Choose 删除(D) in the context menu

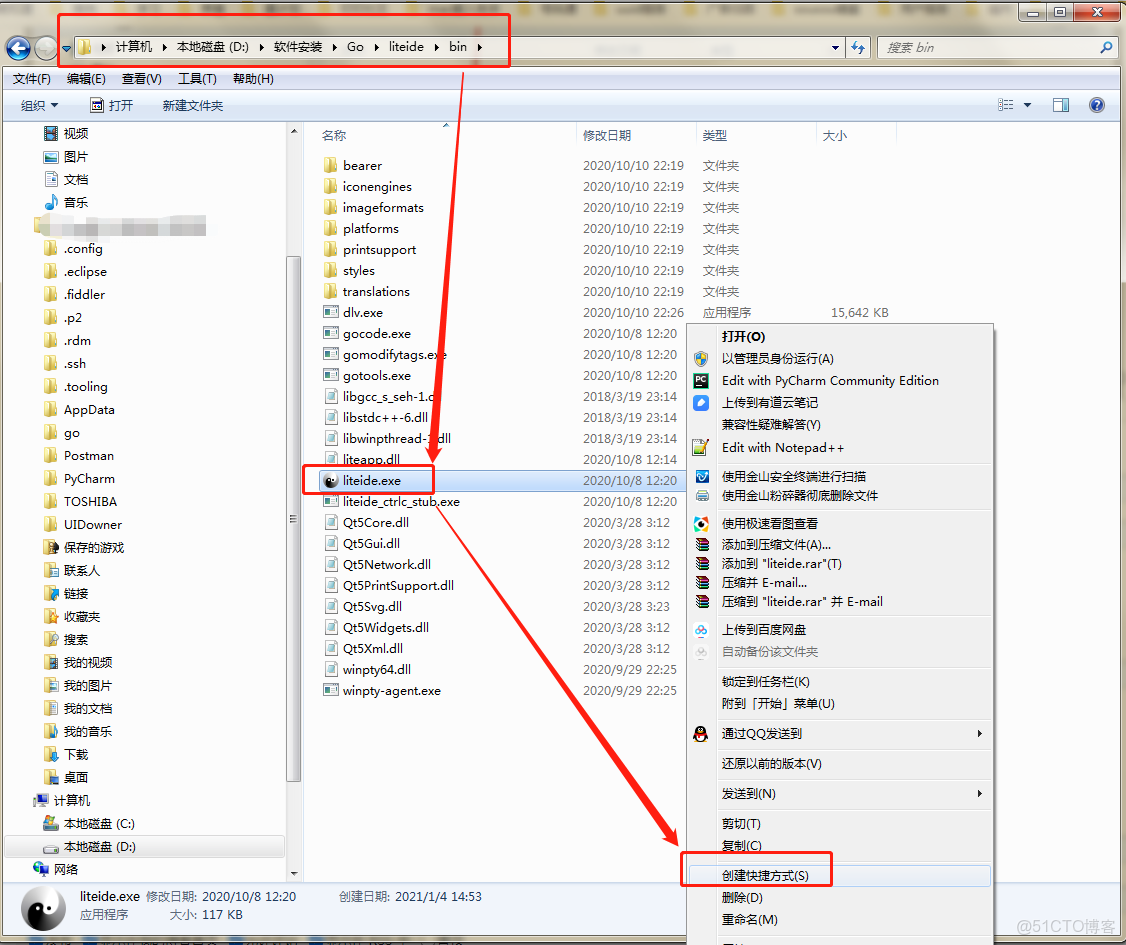point(742,898)
